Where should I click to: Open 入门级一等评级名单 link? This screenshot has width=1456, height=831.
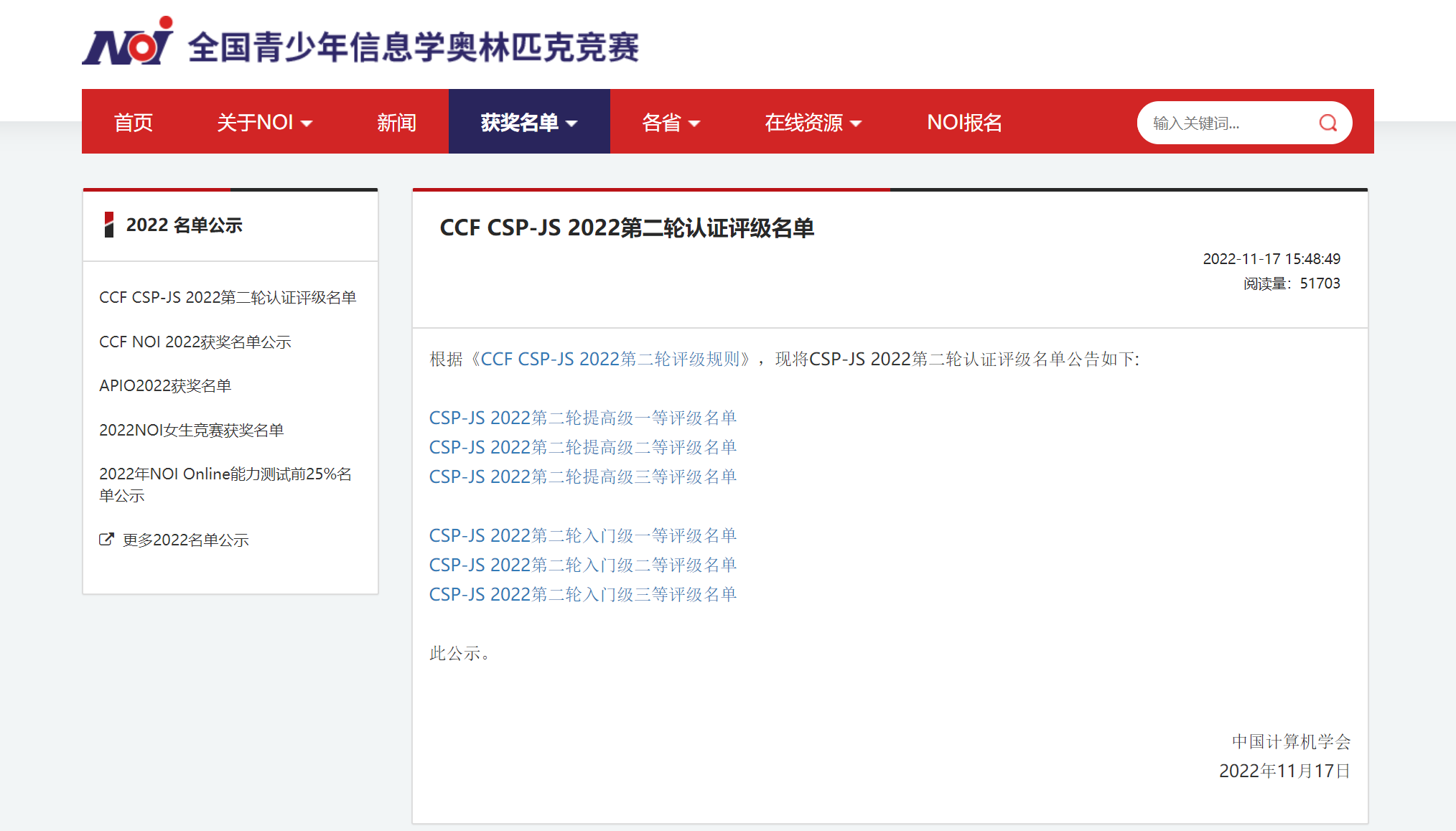point(583,535)
